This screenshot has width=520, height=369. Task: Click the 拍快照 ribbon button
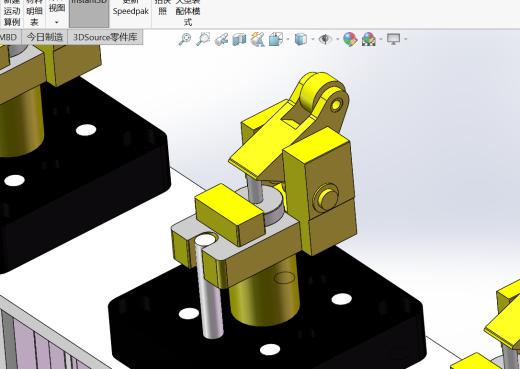[163, 9]
